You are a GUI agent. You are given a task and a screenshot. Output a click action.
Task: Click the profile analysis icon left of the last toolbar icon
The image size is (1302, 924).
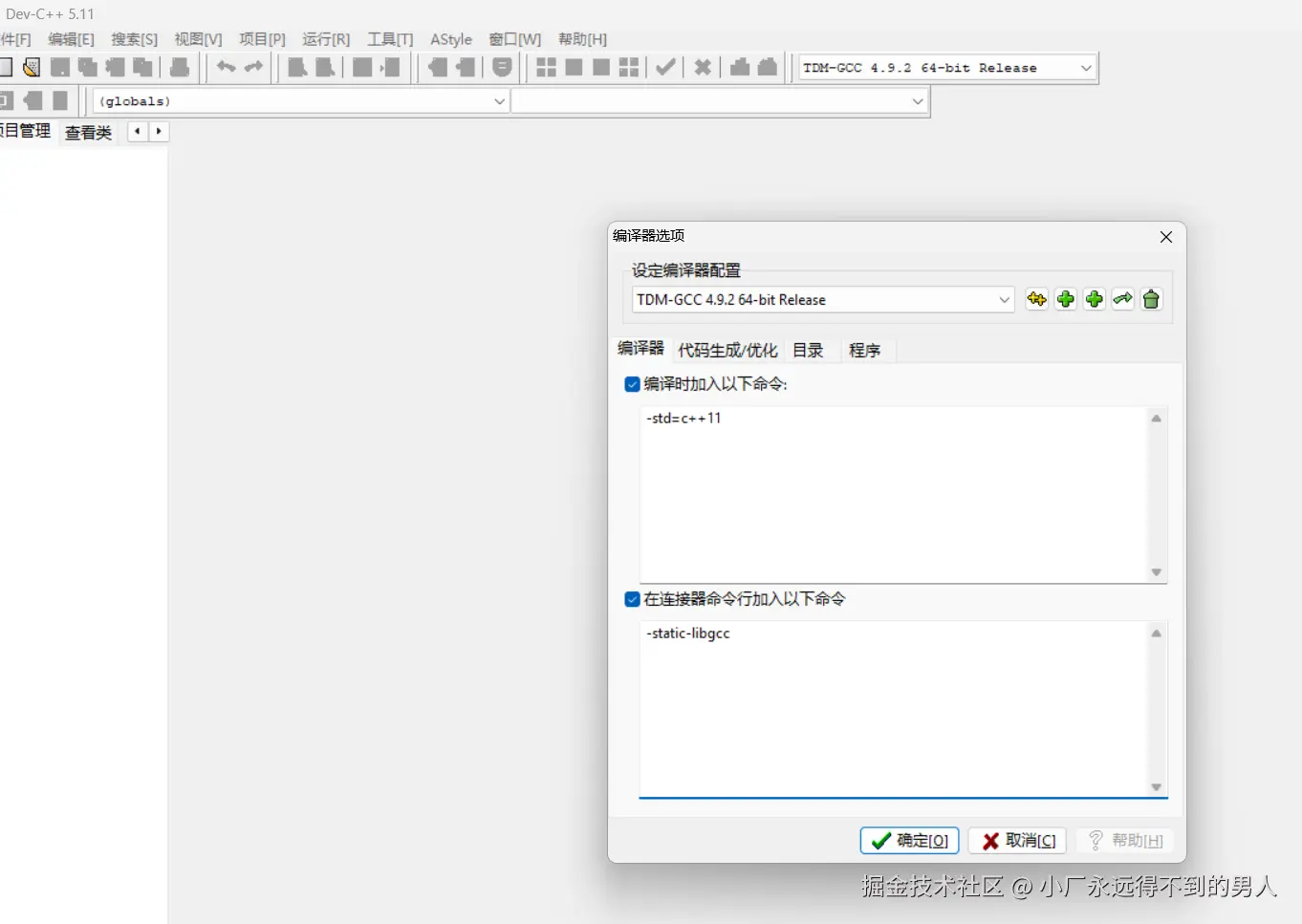[x=740, y=67]
